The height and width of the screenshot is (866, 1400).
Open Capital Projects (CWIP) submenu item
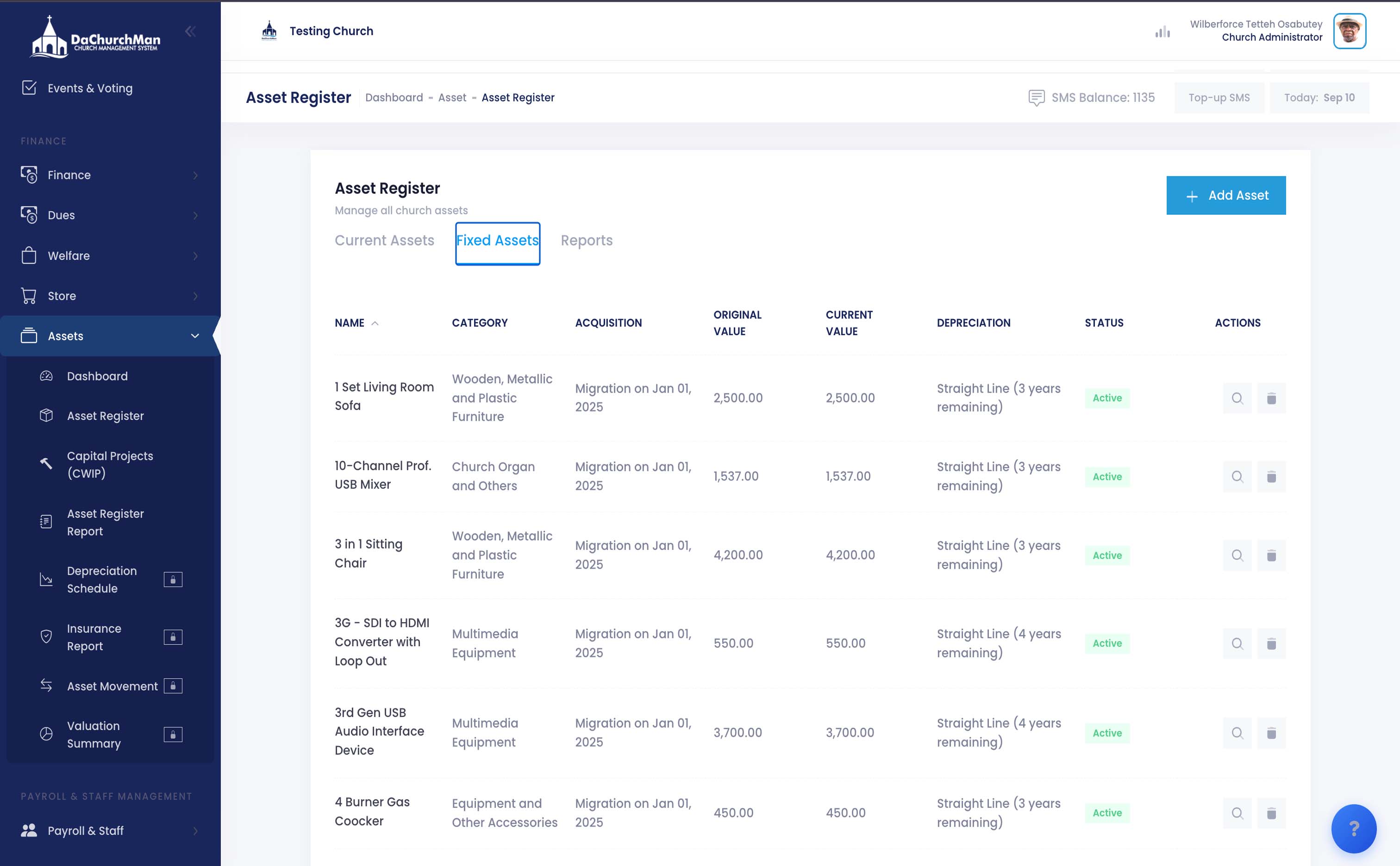110,465
